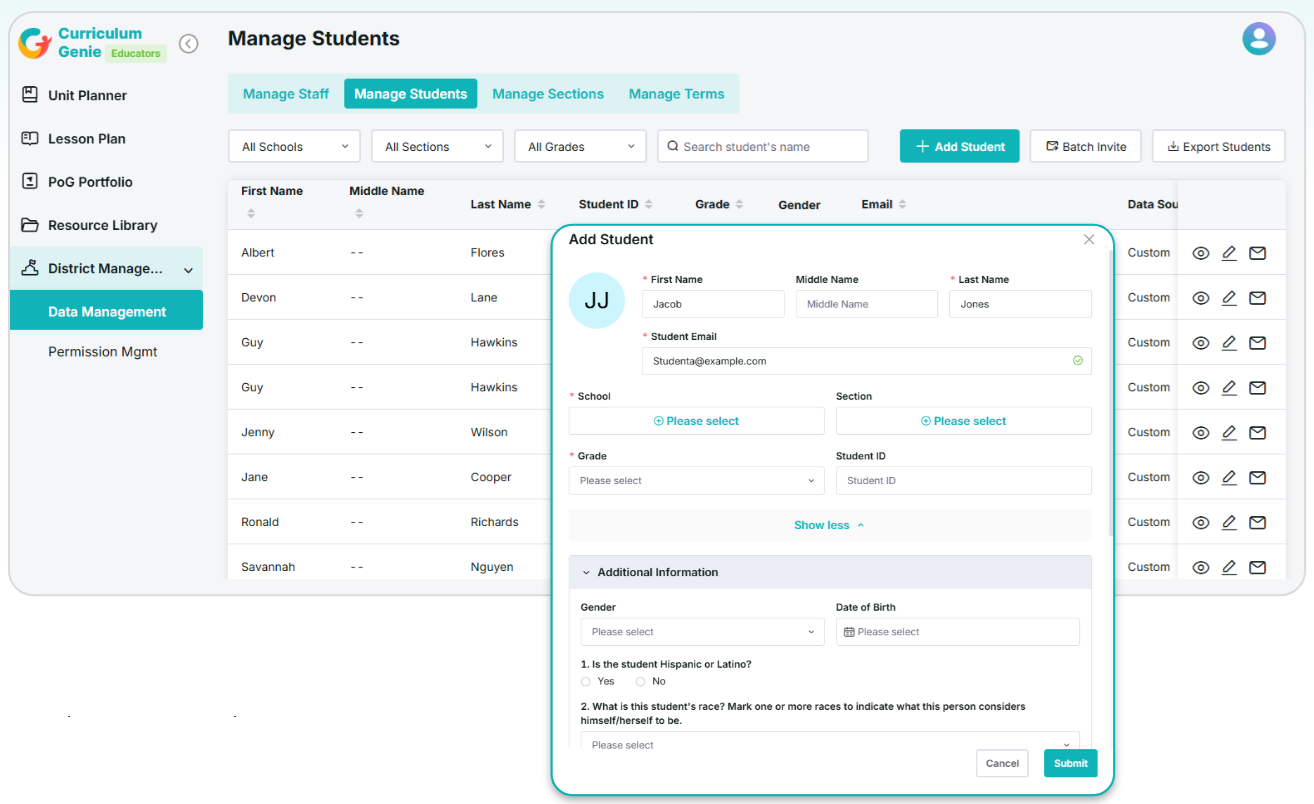Open the Date of Birth picker
The image size is (1314, 804).
tap(958, 632)
